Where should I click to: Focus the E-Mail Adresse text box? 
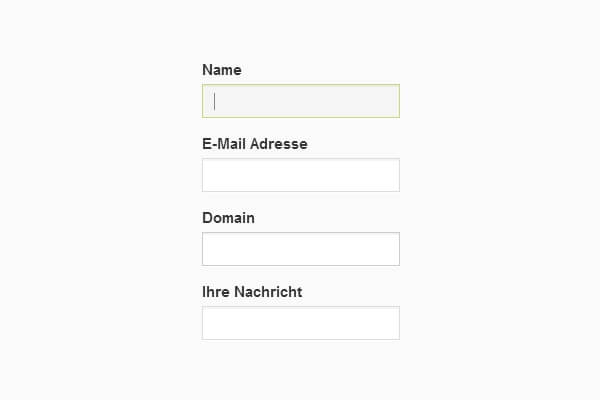click(300, 175)
